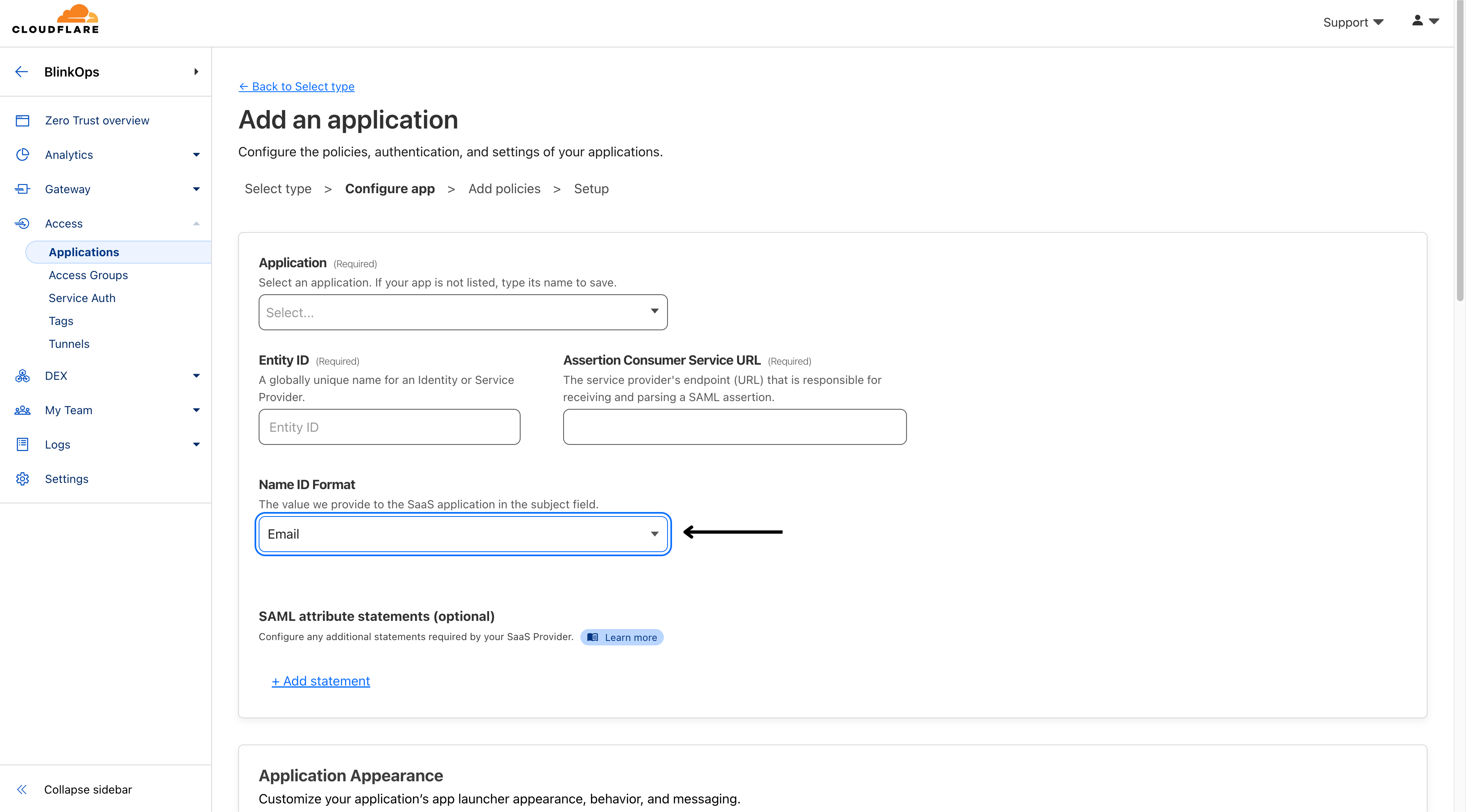
Task: Open Tunnels under Access
Action: [69, 344]
